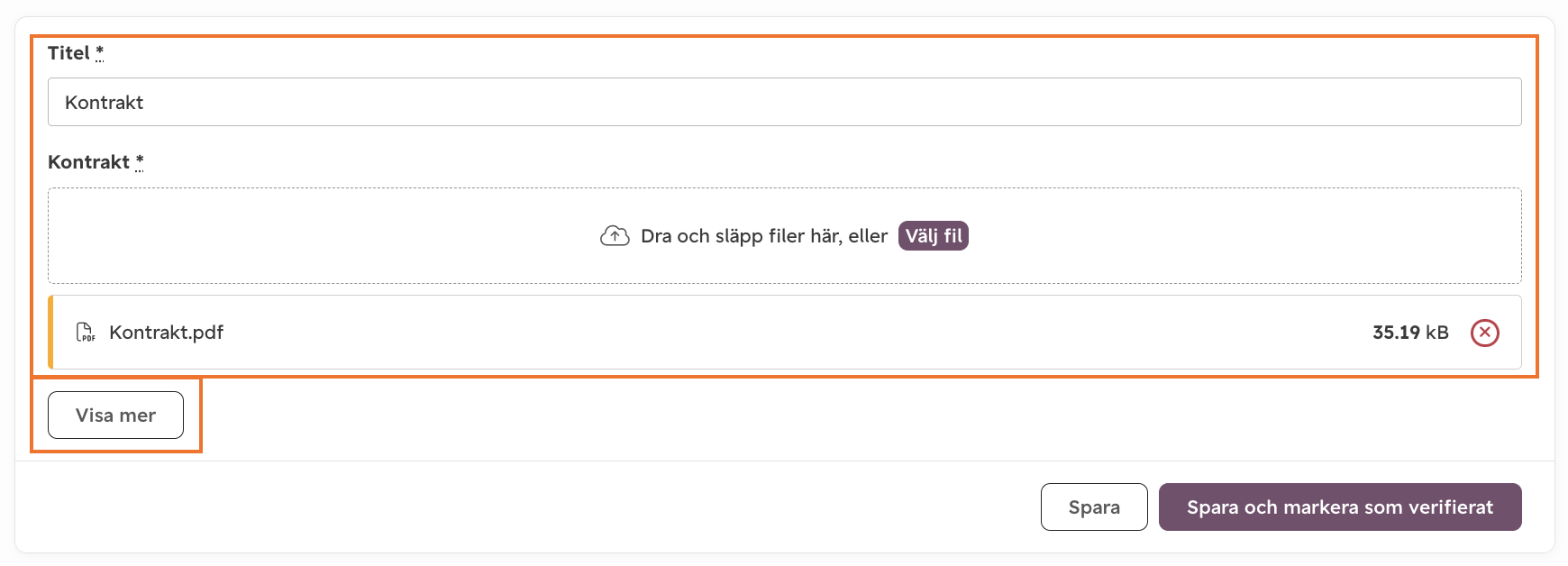Click the orange accent bar on file row
Viewport: 1568px width, 566px height.
(50, 333)
